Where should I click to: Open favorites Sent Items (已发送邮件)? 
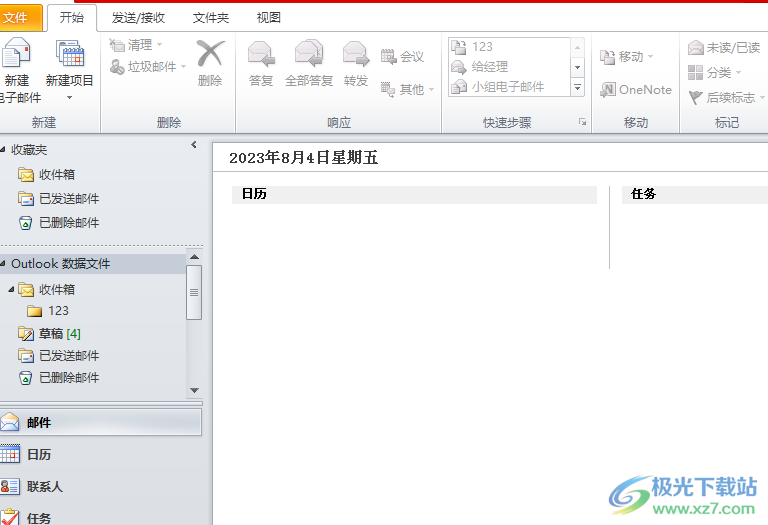[59, 198]
